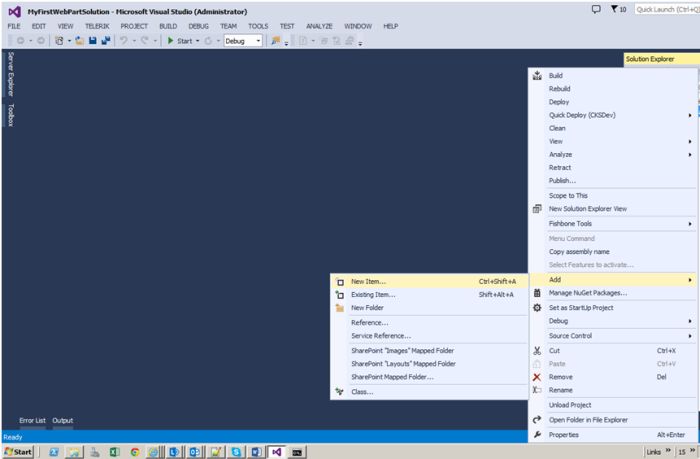Choose SharePoint "Layouts" Mapped Folder
Screen dimensions: 700x459
[403, 364]
